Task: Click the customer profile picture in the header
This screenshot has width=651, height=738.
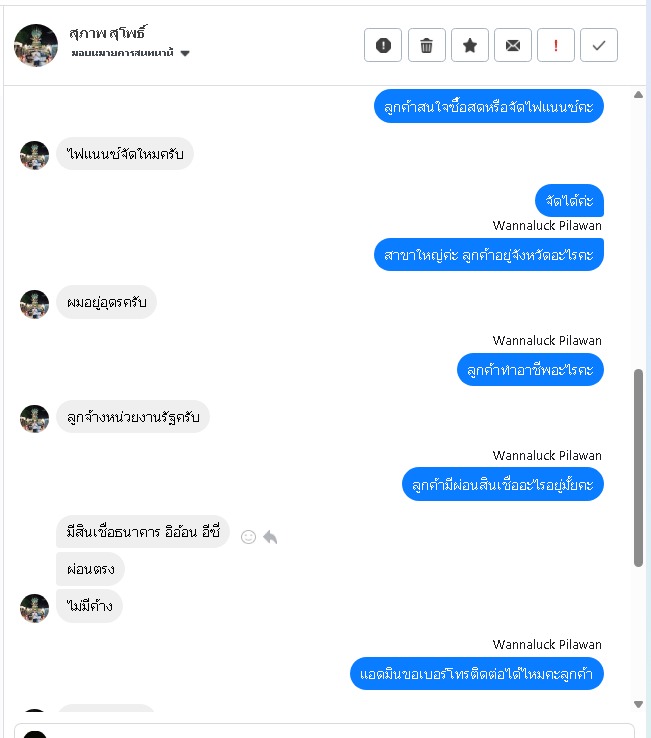Action: pyautogui.click(x=36, y=45)
